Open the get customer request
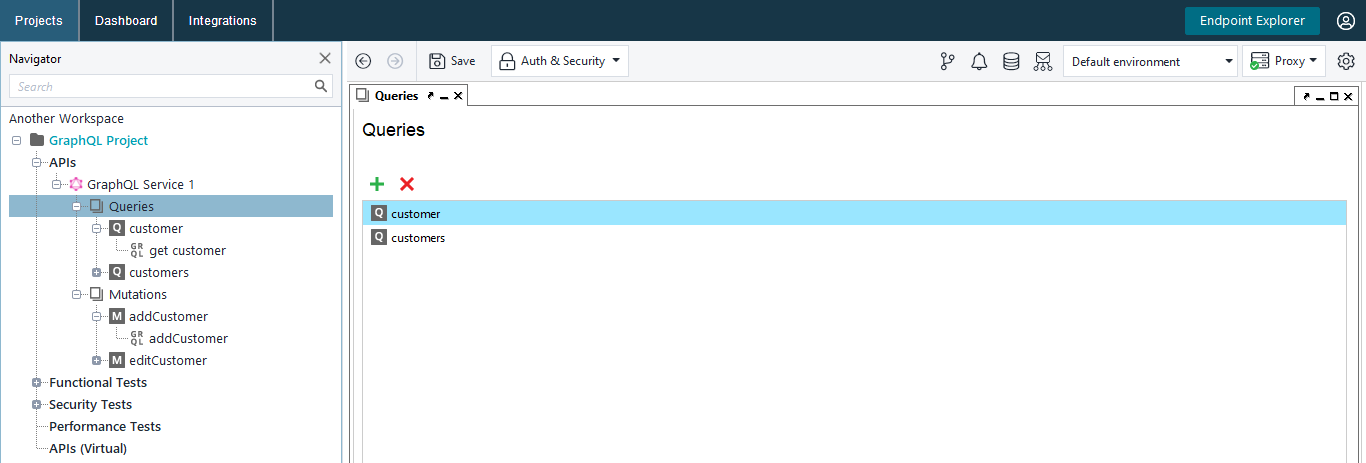 point(187,250)
